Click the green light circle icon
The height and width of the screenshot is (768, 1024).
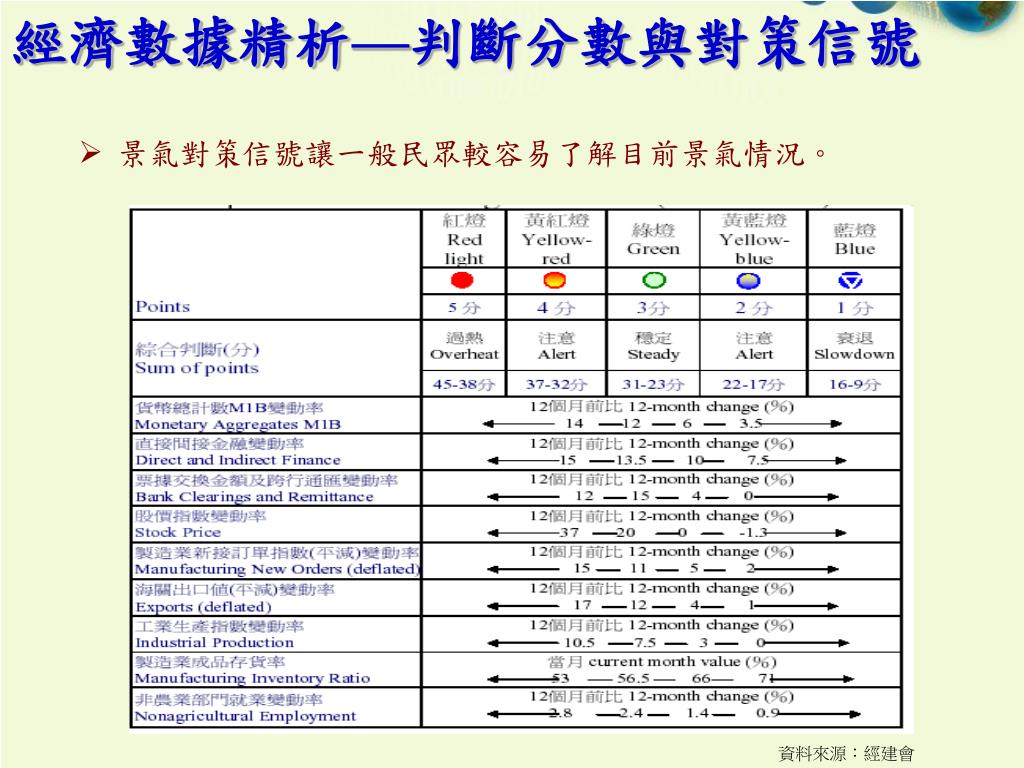click(654, 280)
